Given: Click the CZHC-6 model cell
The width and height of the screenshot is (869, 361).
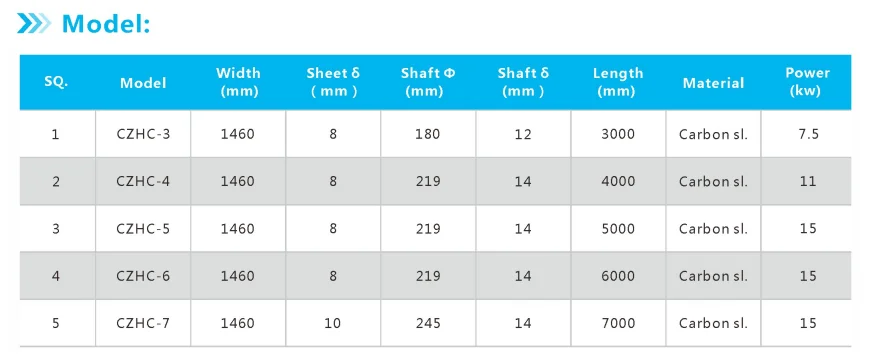Looking at the screenshot, I should click(143, 276).
